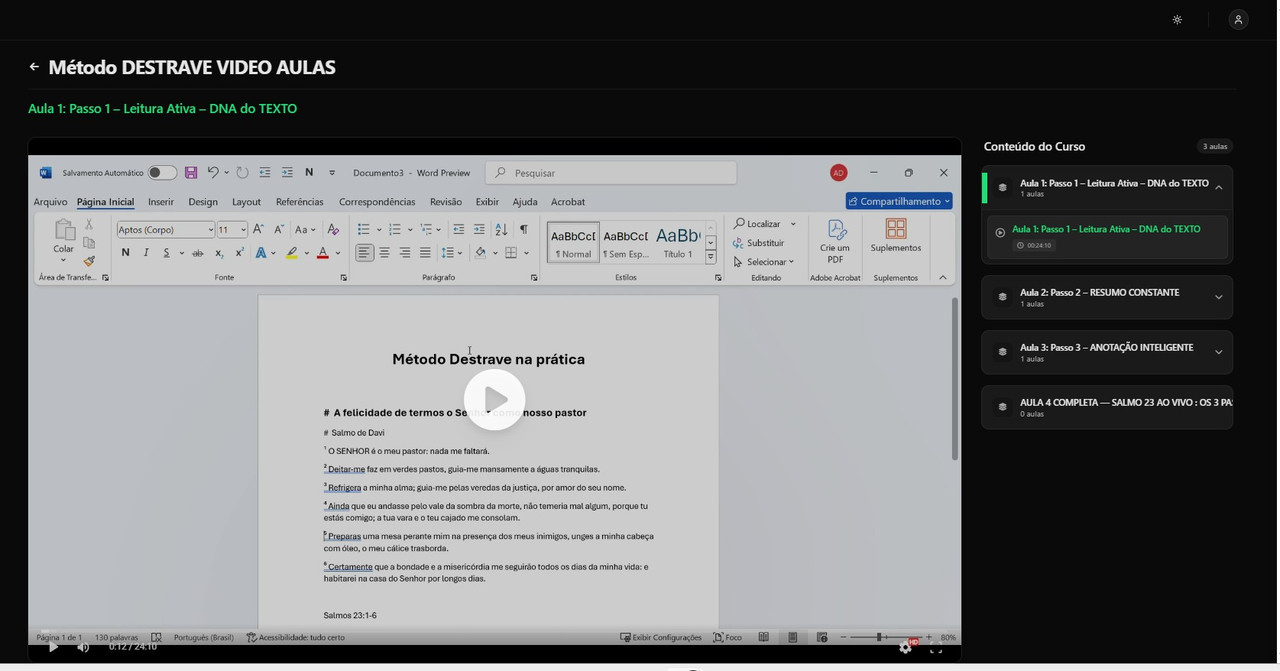Image resolution: width=1280 pixels, height=671 pixels.
Task: Click the Suplementos button
Action: (896, 236)
